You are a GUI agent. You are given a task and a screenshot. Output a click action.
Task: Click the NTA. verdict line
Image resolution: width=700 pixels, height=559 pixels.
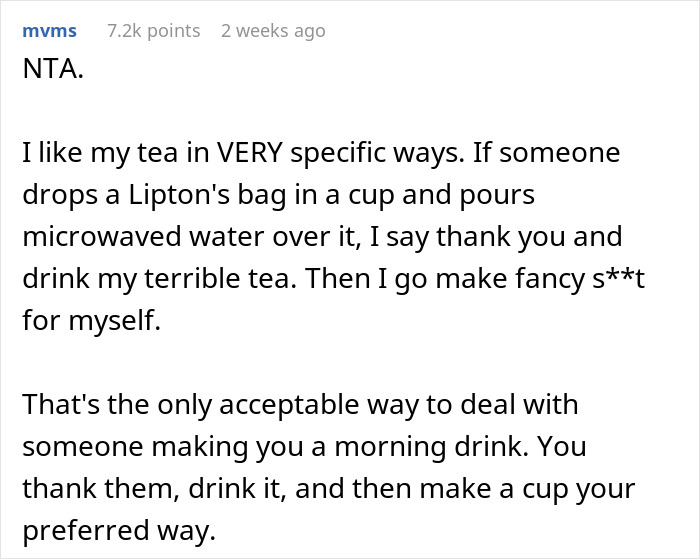pos(50,72)
